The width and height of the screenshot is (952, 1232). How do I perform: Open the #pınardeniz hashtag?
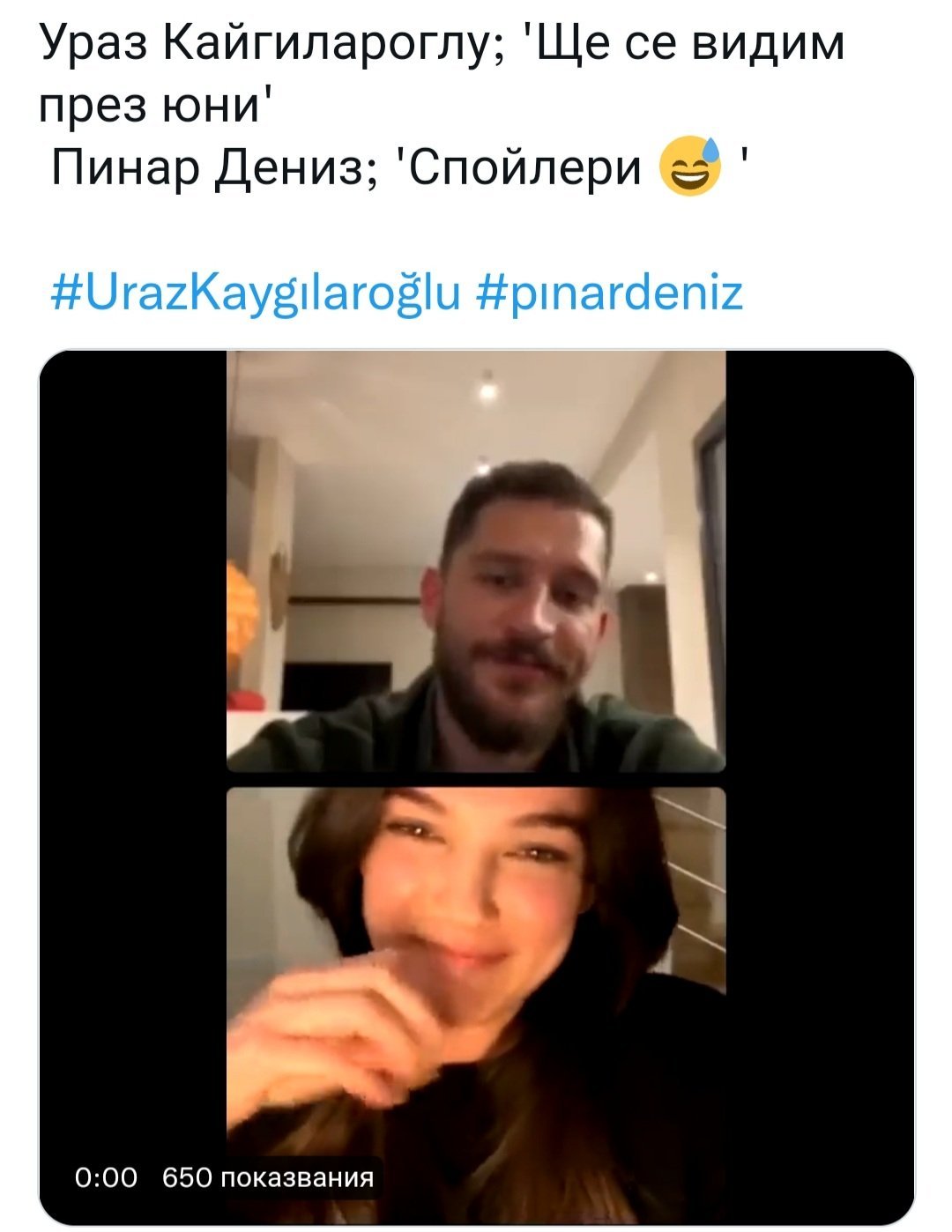tap(612, 293)
